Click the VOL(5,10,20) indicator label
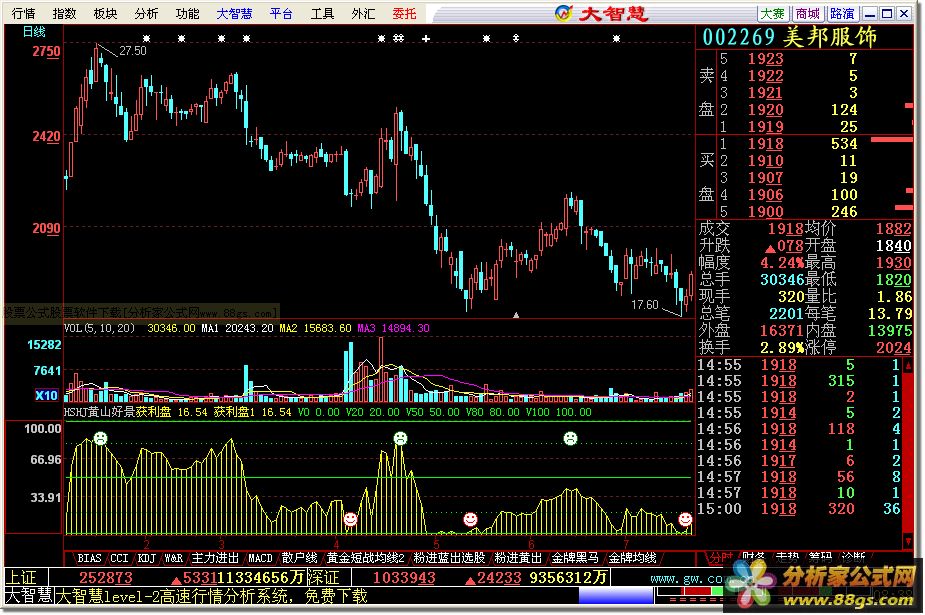Viewport: 925px width, 615px height. click(x=99, y=328)
